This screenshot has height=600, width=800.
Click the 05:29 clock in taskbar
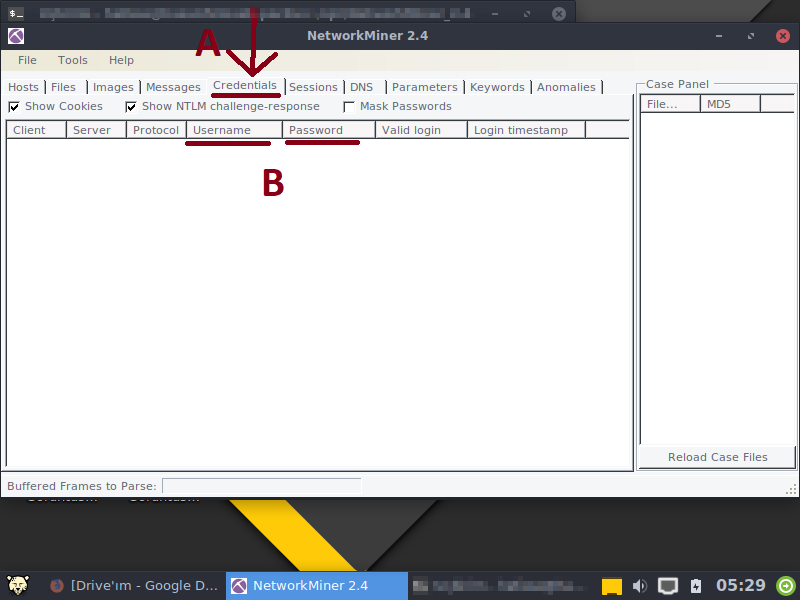coord(741,585)
